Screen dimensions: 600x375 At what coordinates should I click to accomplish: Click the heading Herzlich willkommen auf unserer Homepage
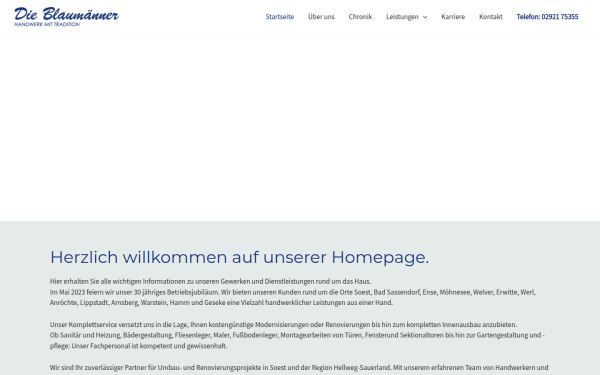tap(240, 257)
